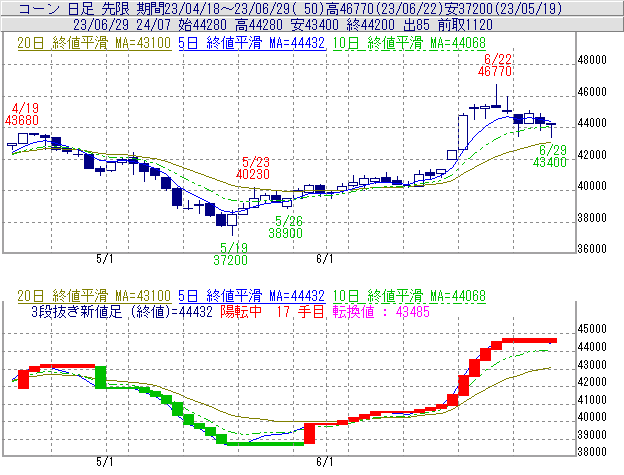This screenshot has height=475, width=624.
Task: Click the 45000 label on lower price axis
Action: point(592,329)
